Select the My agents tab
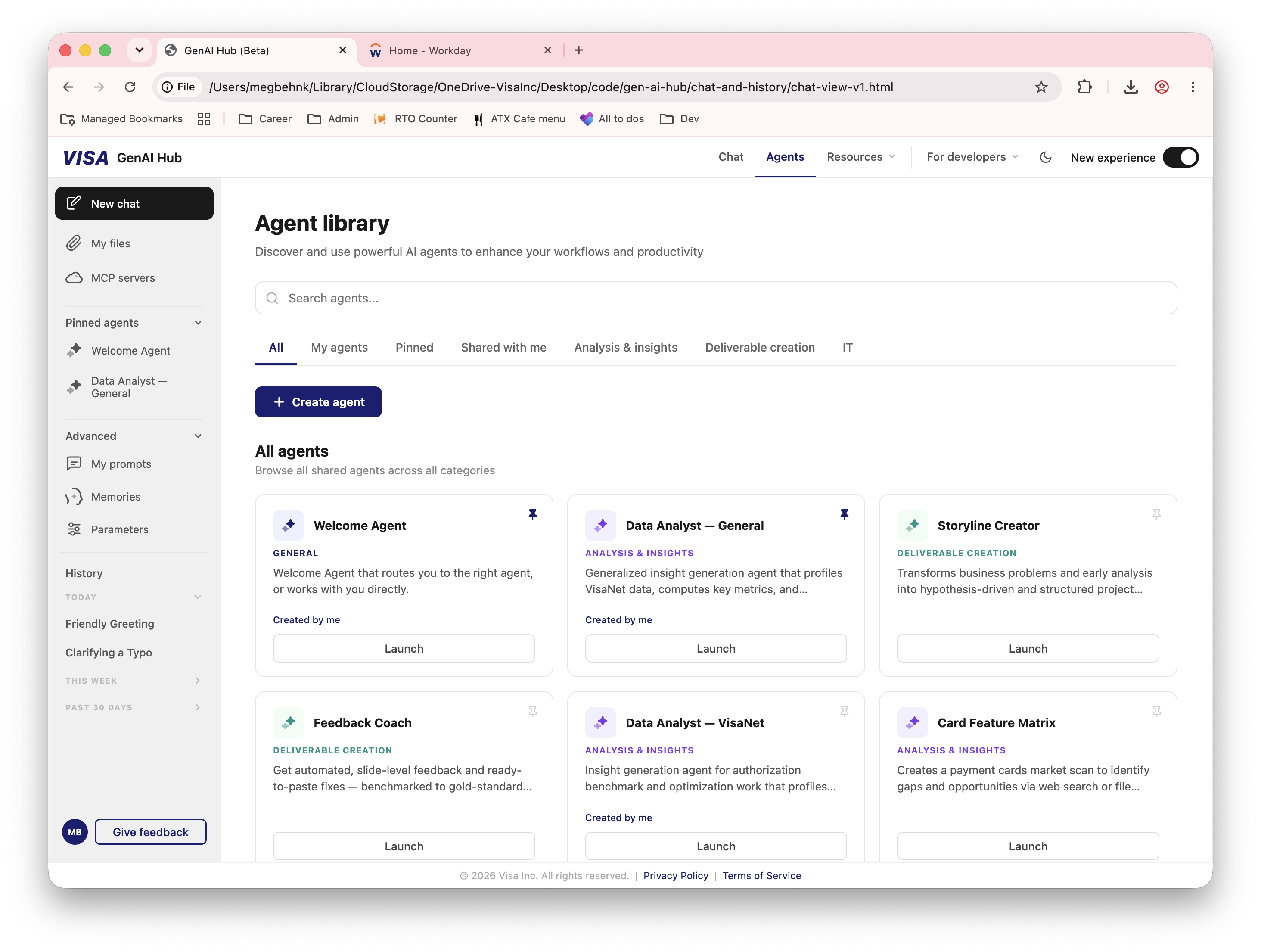Image resolution: width=1261 pixels, height=952 pixels. (x=339, y=347)
